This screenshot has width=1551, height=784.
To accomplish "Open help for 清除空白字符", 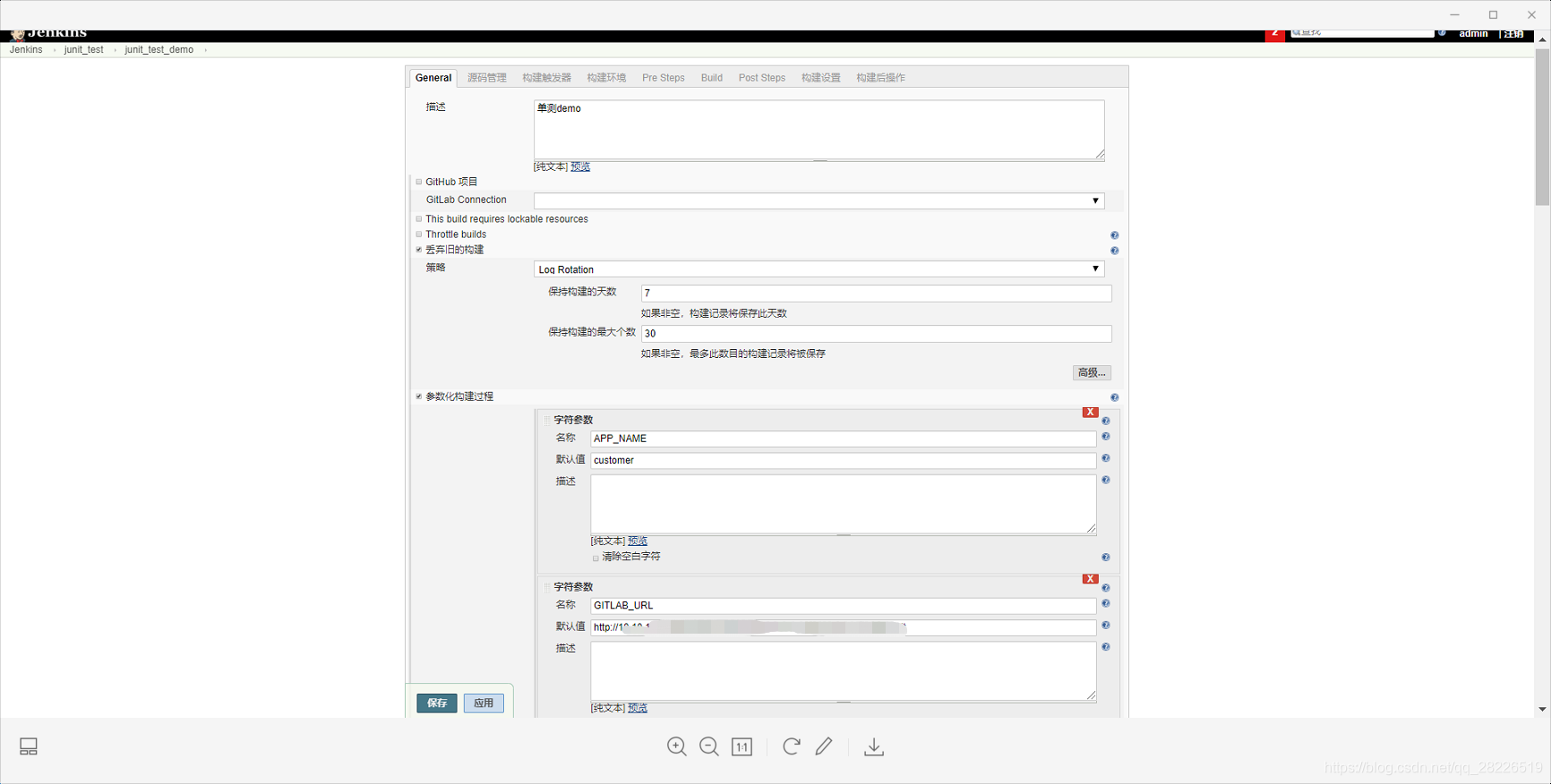I will point(1106,558).
